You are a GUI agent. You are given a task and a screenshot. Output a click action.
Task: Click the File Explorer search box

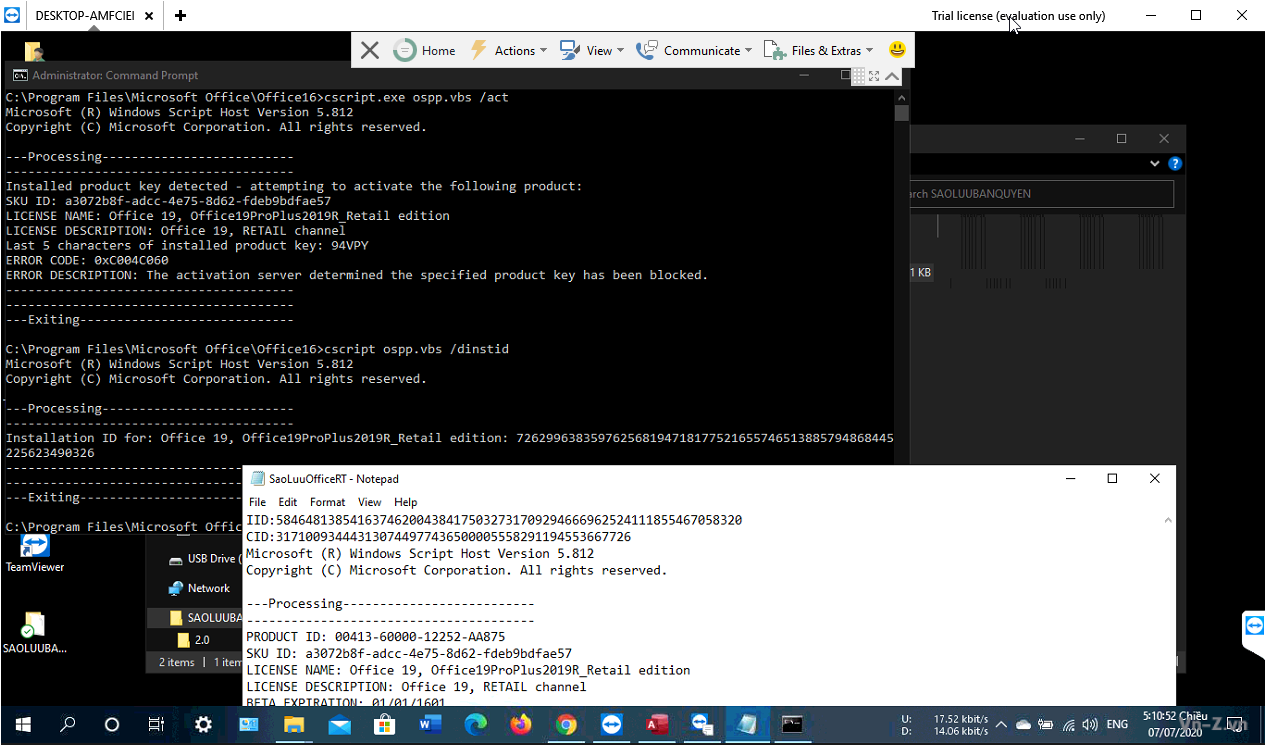1040,194
